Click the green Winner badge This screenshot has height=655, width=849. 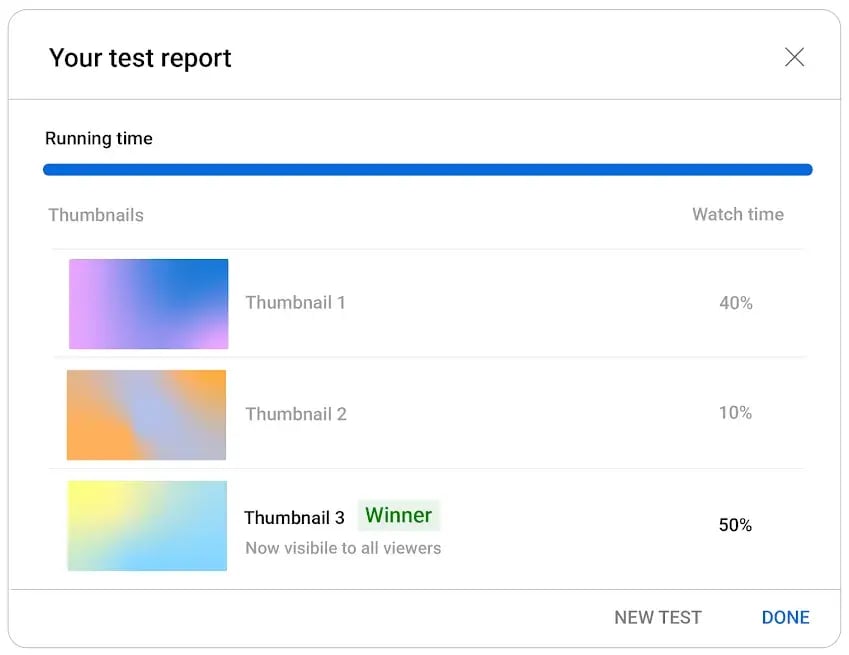(398, 516)
